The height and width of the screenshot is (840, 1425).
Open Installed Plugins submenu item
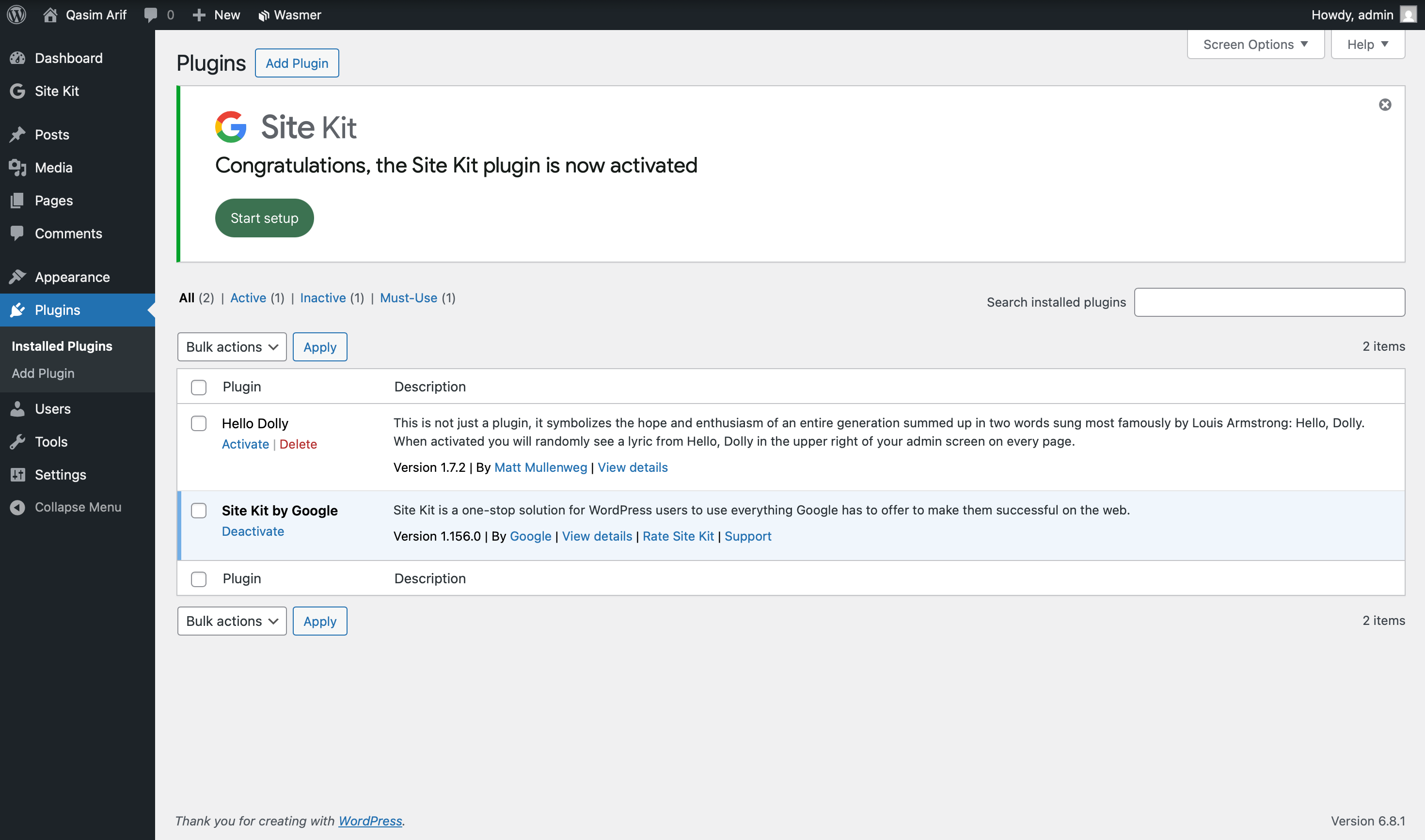point(62,346)
